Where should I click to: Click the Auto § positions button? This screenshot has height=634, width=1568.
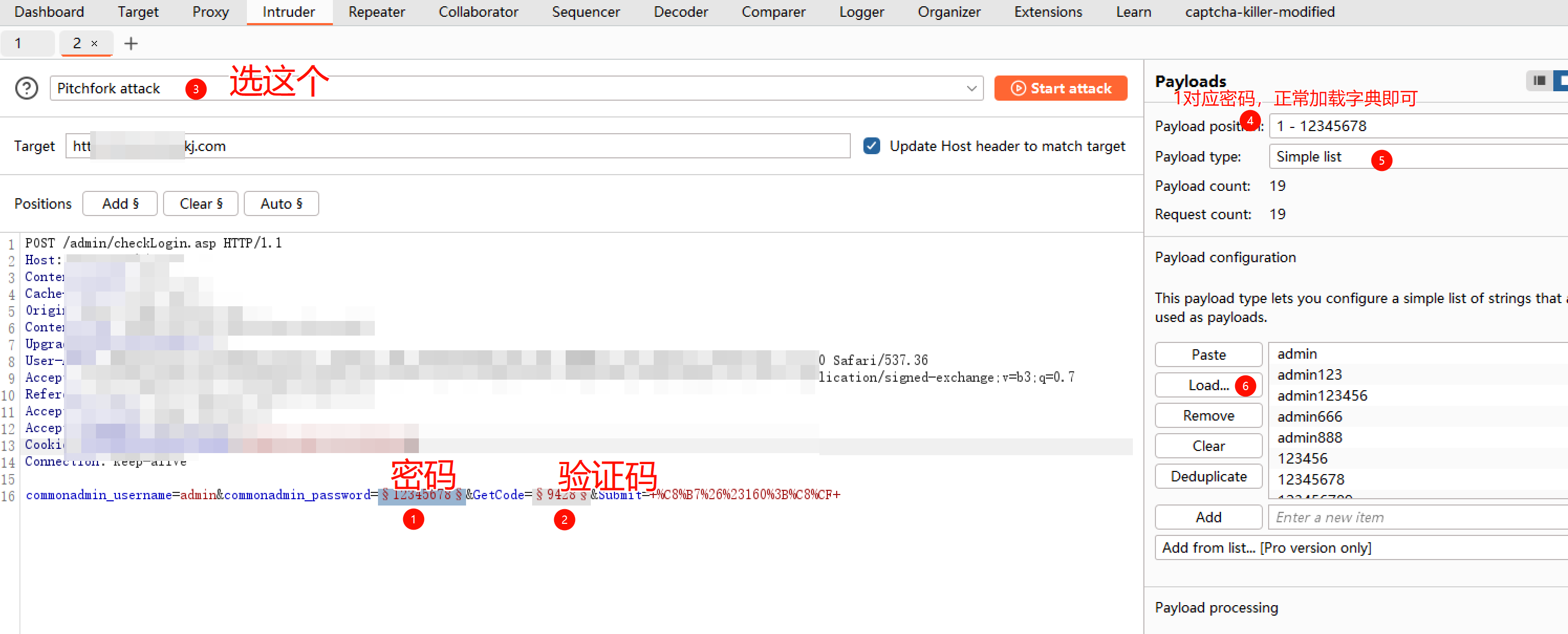(x=280, y=203)
